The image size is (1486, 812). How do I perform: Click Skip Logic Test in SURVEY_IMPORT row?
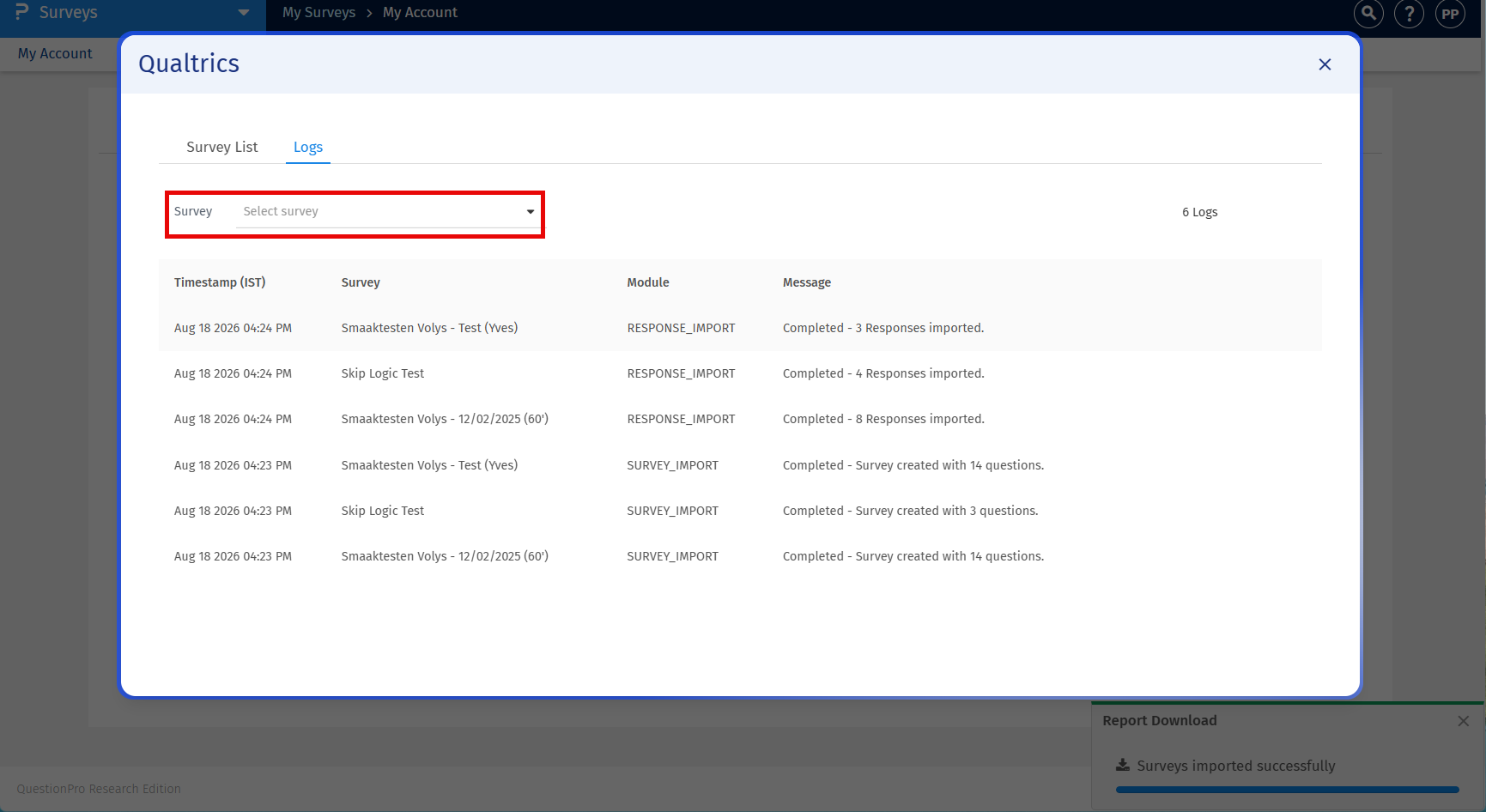click(x=383, y=511)
